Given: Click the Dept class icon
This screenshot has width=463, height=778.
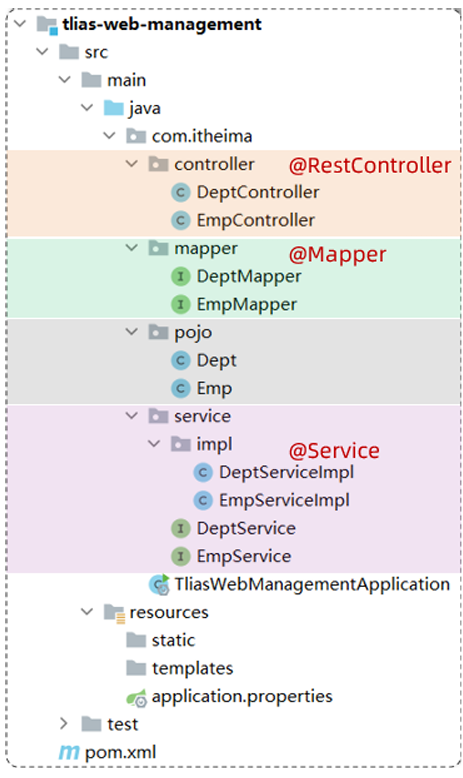Looking at the screenshot, I should (181, 360).
